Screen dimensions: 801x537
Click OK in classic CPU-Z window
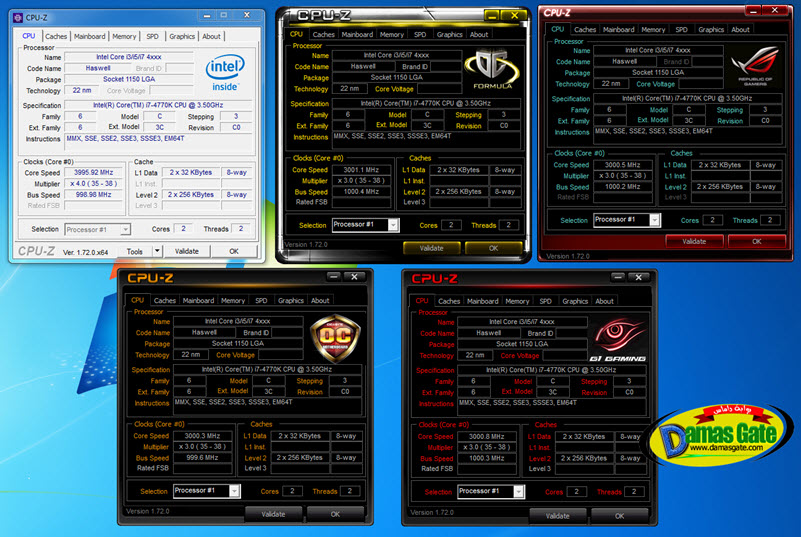point(234,251)
